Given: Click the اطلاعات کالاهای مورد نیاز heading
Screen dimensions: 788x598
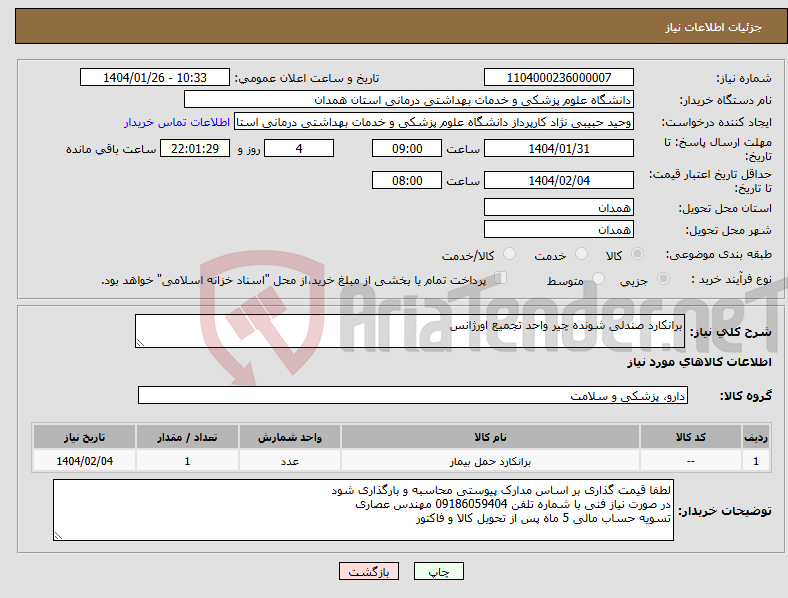Looking at the screenshot, I should (x=699, y=362).
